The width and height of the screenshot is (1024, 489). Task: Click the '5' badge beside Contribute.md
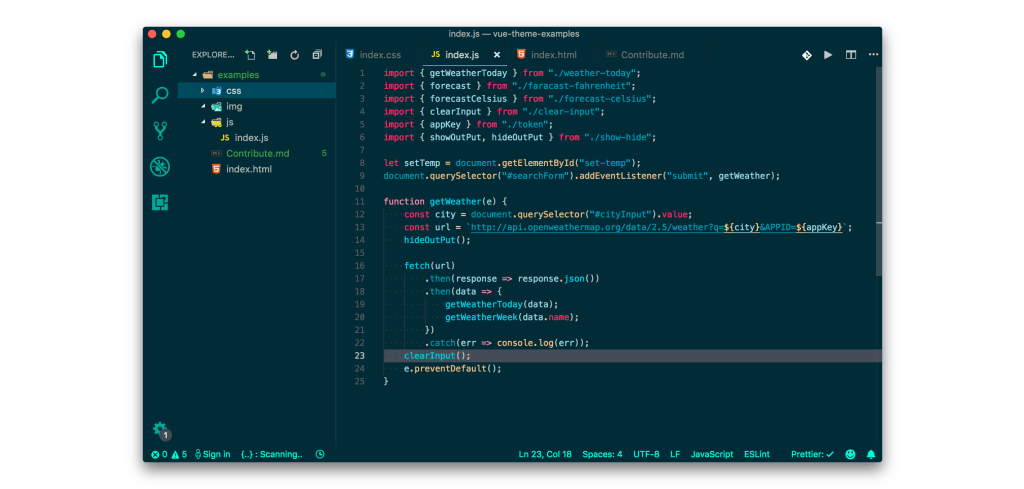point(325,153)
